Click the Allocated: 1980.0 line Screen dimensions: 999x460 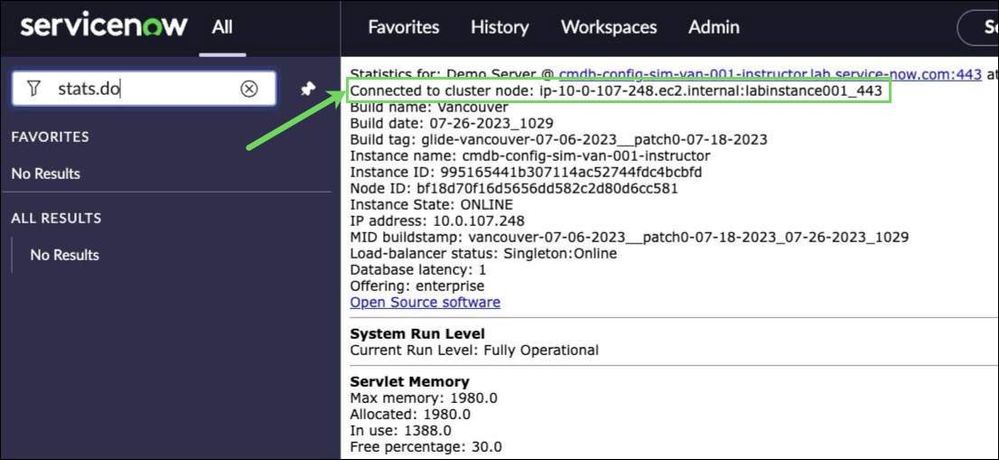pos(410,414)
